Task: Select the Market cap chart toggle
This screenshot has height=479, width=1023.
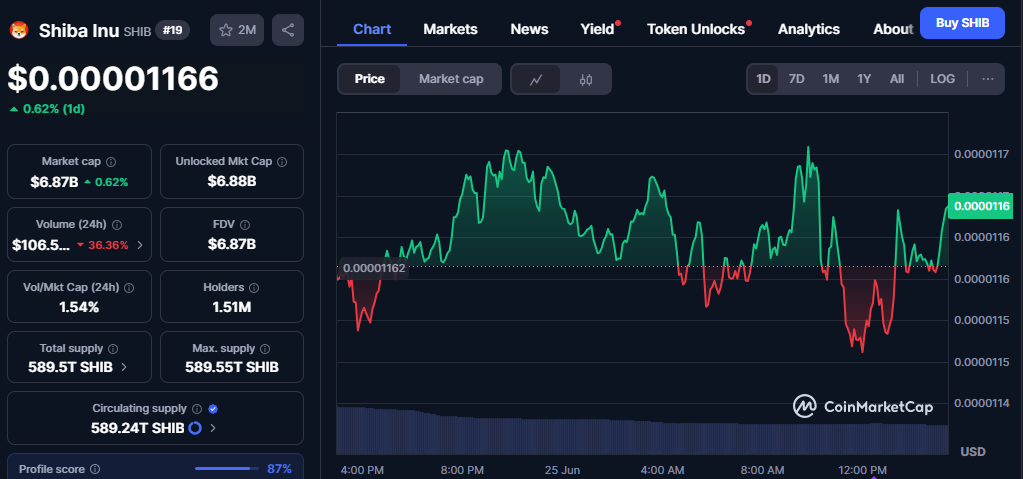Action: (451, 79)
